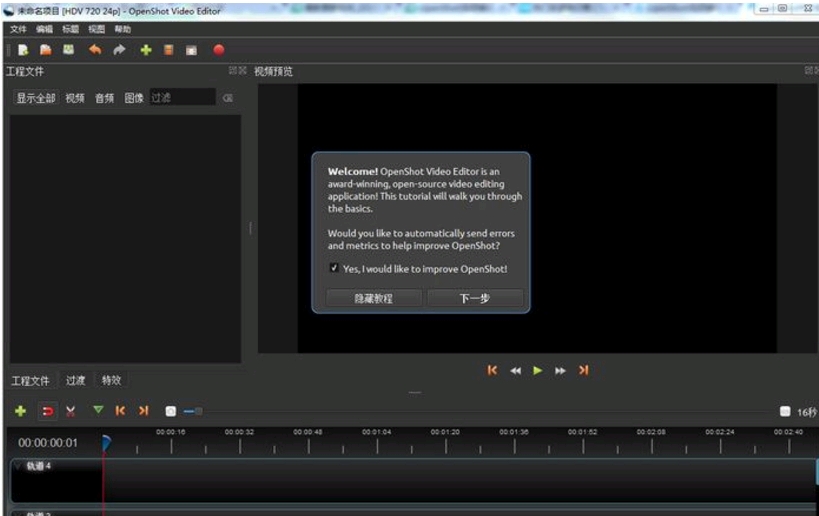Add a track using the timeline's green plus
The image size is (819, 516).
point(20,411)
